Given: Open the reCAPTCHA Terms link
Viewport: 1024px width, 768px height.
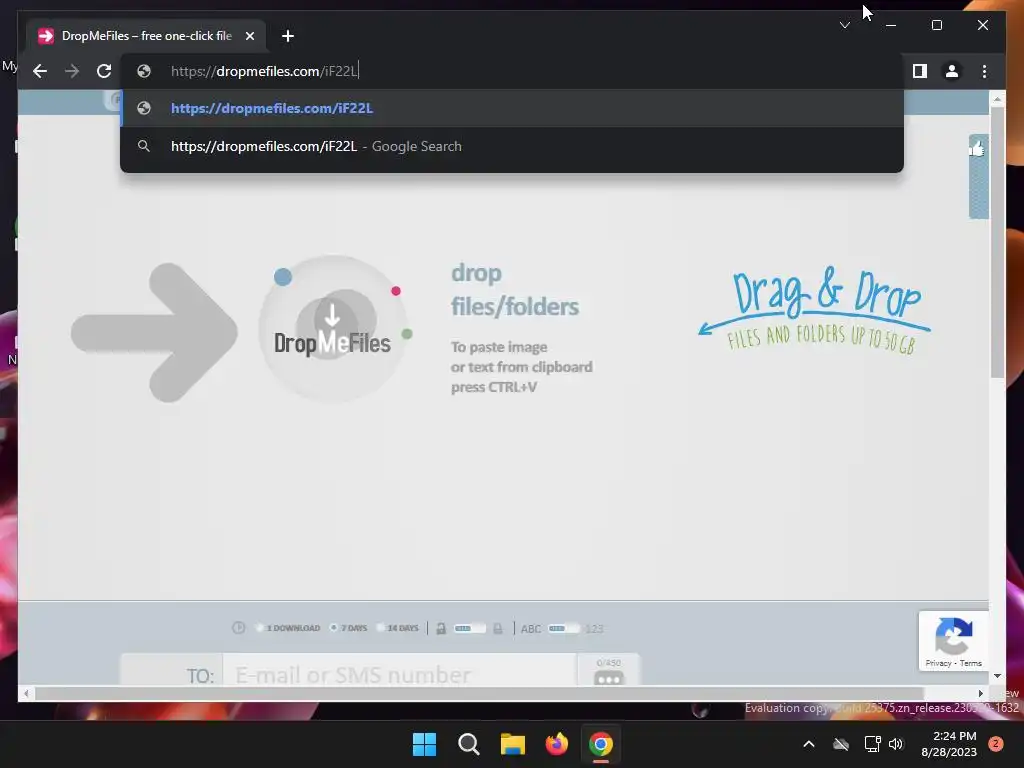Looking at the screenshot, I should [x=970, y=664].
